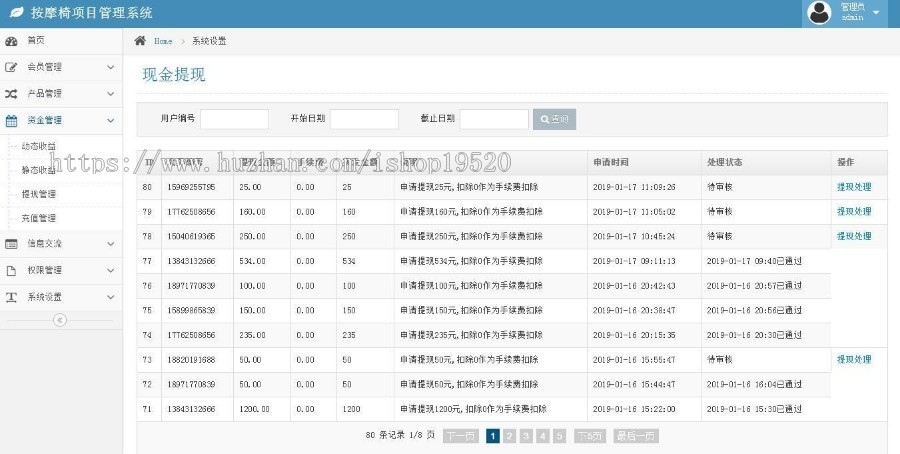
Task: Open the admin account dropdown arrow
Action: pos(876,13)
